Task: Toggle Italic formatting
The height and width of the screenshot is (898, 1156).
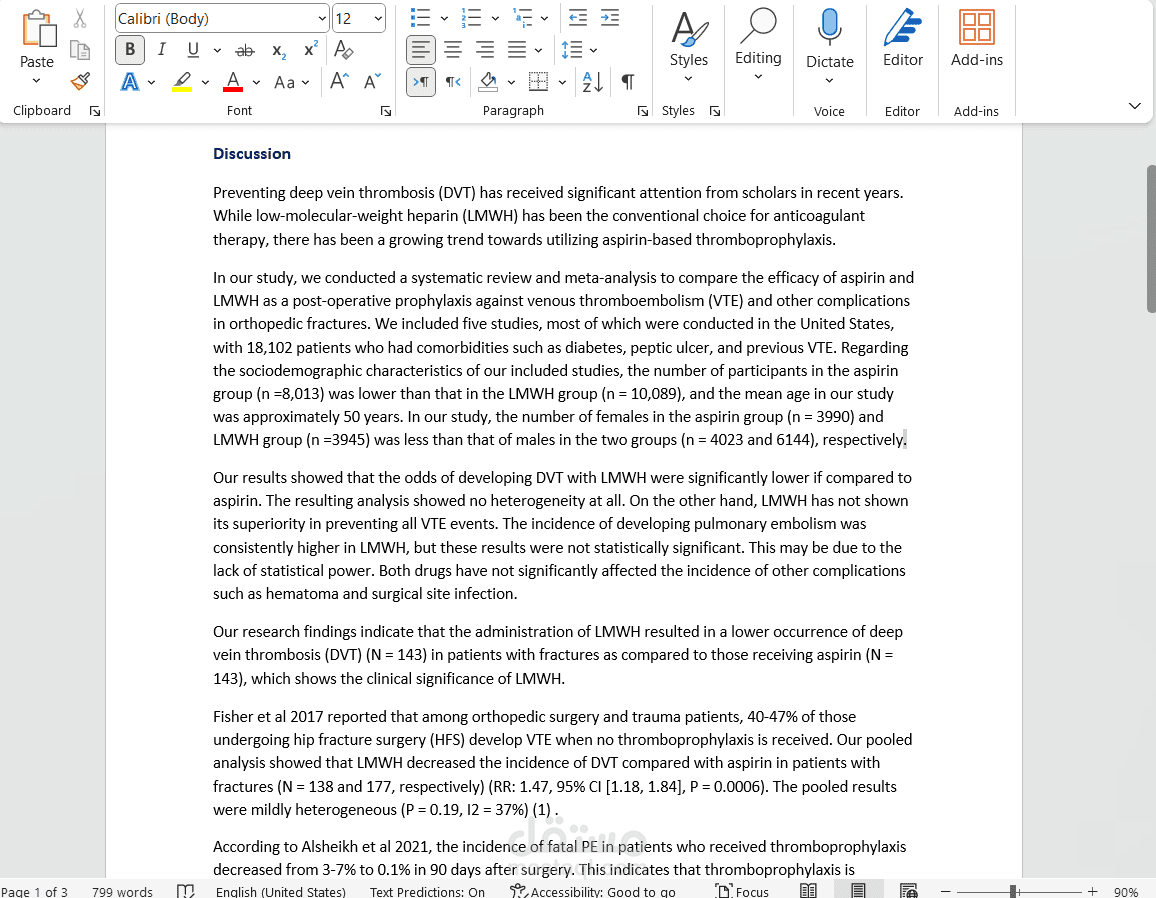Action: [x=161, y=49]
